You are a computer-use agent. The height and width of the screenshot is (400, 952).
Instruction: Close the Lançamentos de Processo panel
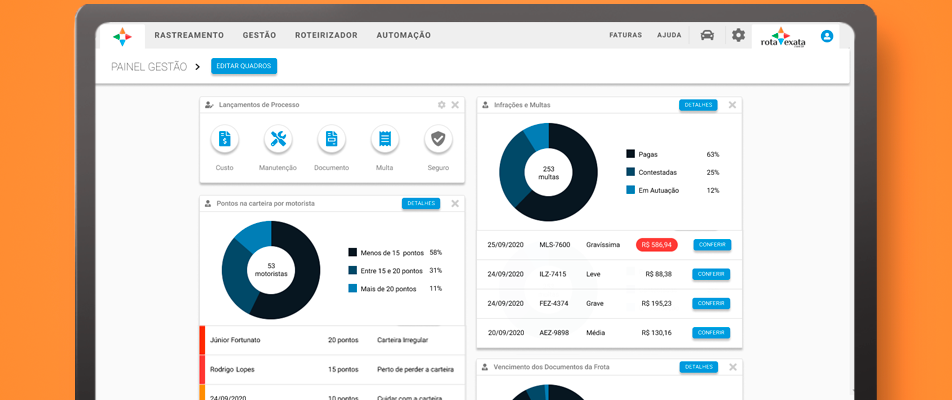click(x=455, y=105)
